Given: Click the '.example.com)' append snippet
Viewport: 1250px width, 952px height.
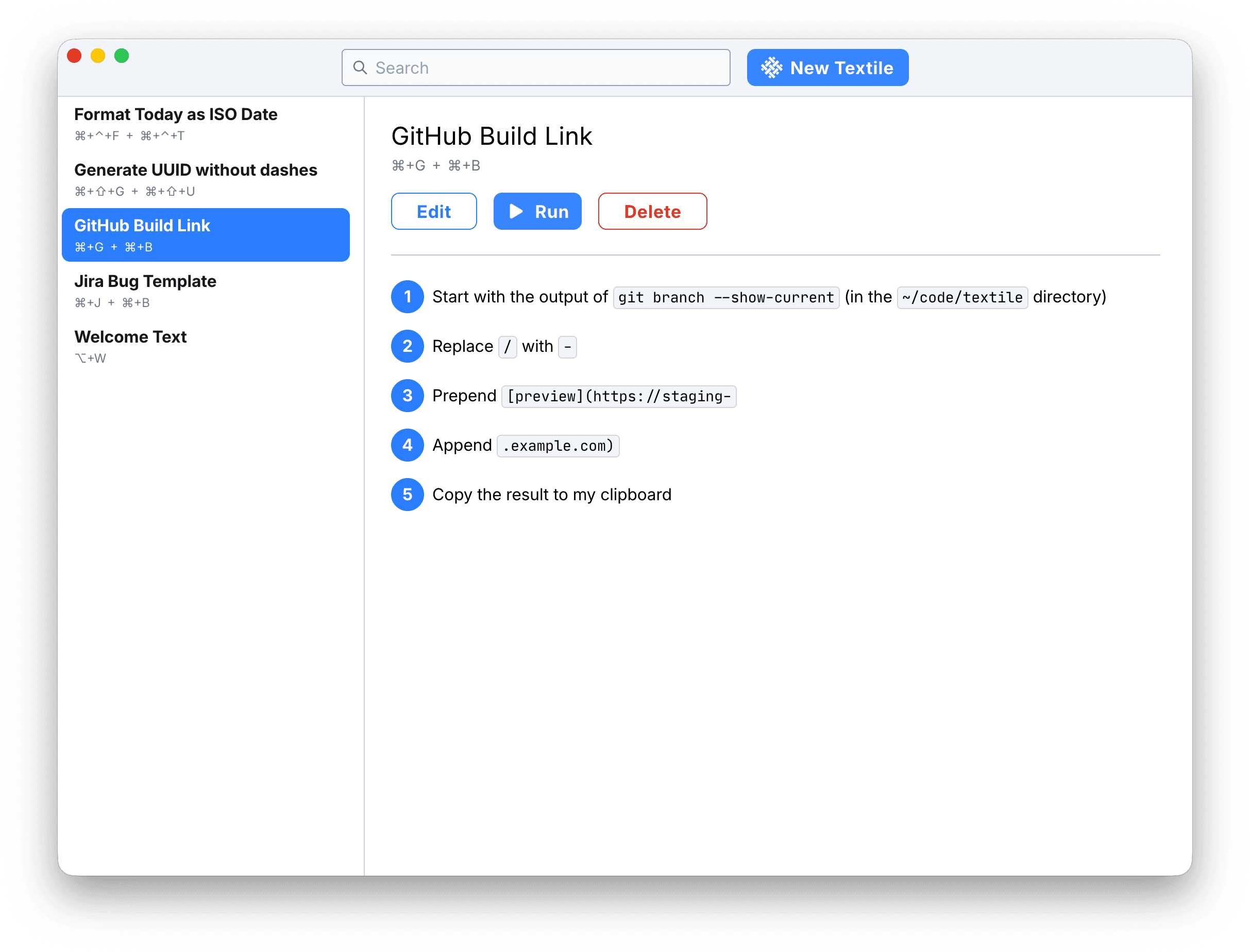Looking at the screenshot, I should click(x=558, y=446).
